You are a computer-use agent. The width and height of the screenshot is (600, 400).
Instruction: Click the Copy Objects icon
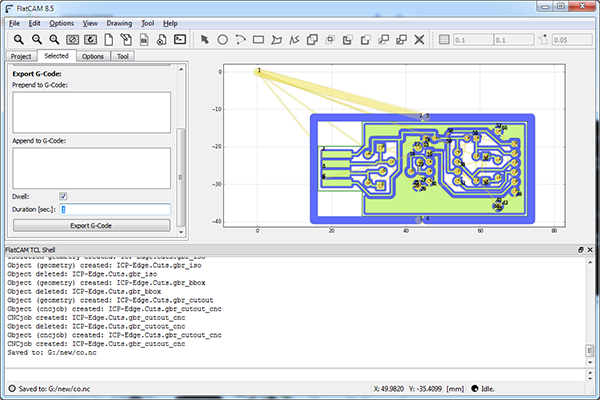point(401,39)
